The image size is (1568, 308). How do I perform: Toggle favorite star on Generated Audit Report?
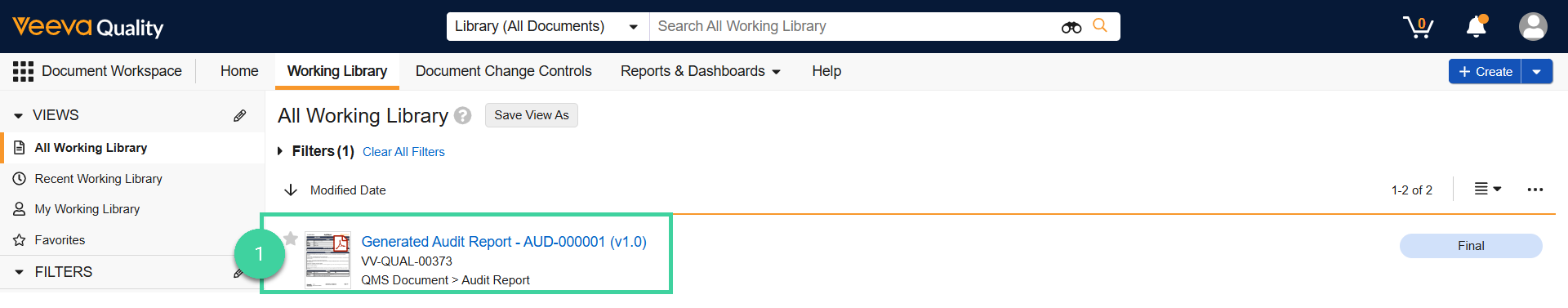[291, 239]
